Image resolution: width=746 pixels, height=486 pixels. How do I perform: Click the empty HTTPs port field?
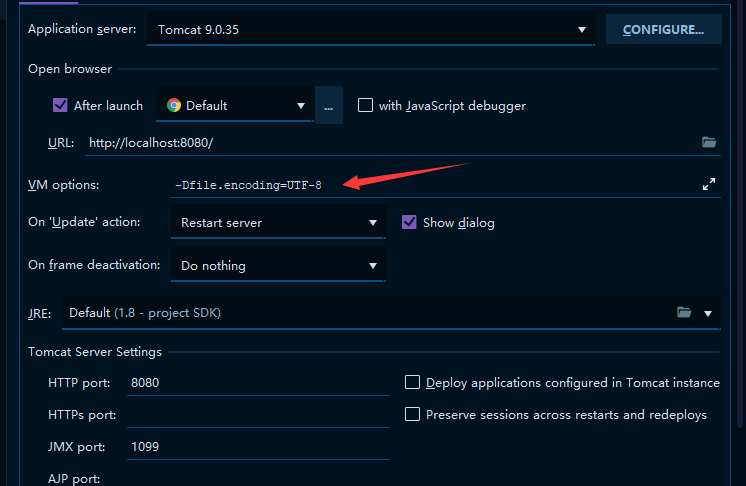pos(258,415)
